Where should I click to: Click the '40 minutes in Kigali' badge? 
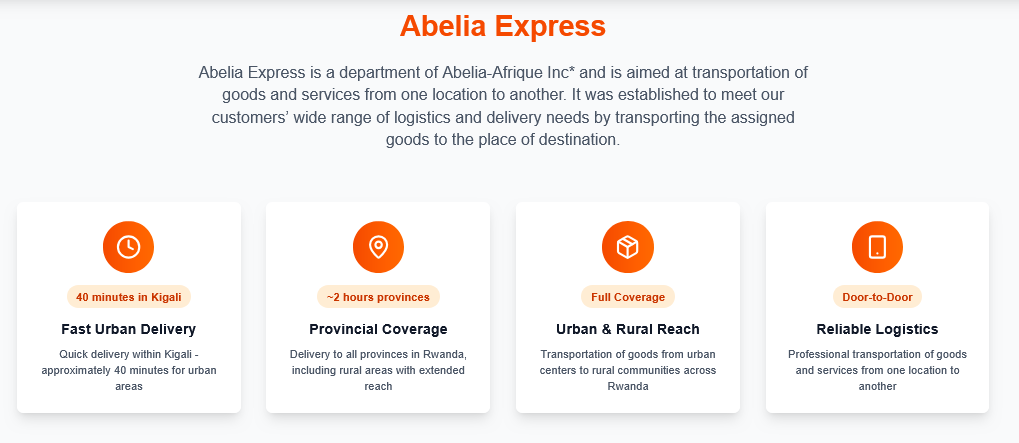click(128, 297)
